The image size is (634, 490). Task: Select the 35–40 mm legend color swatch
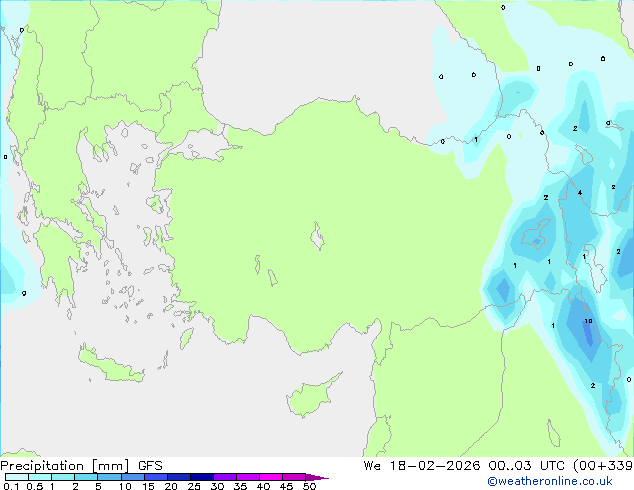(247, 477)
